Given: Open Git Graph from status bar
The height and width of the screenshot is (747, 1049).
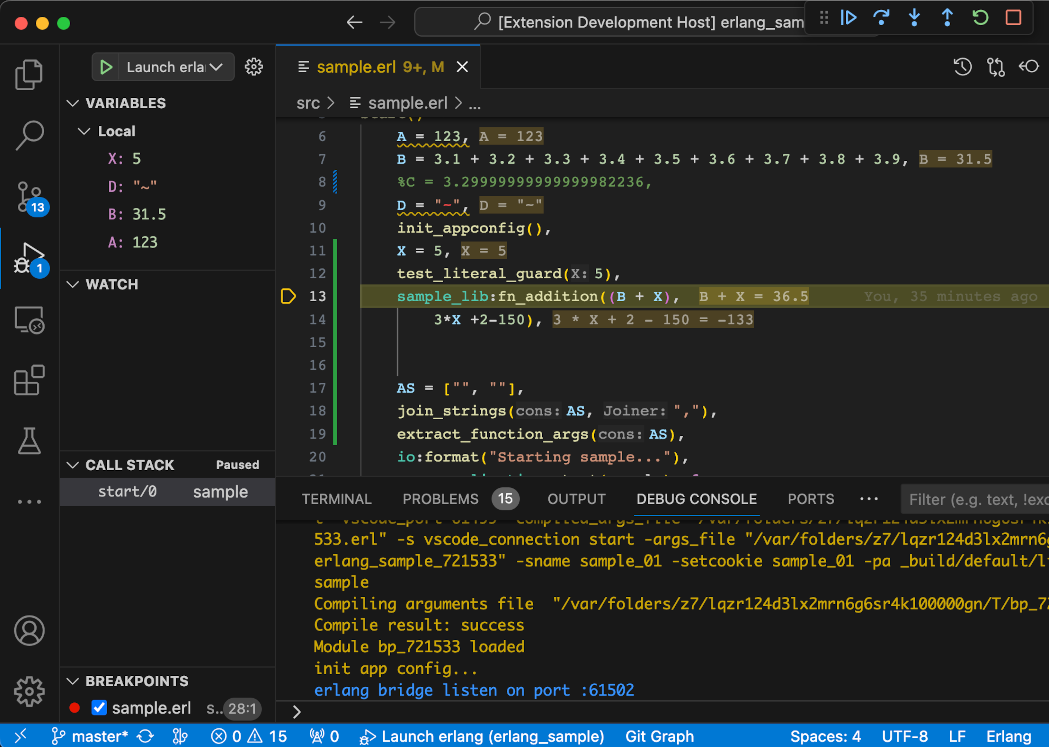Looking at the screenshot, I should click(x=659, y=736).
